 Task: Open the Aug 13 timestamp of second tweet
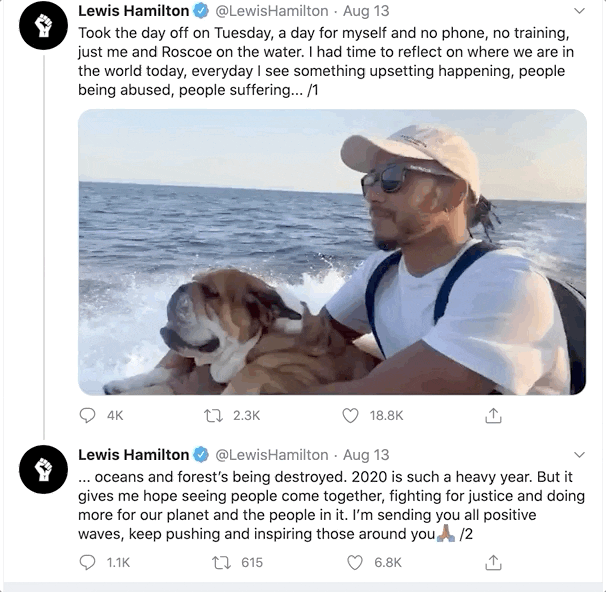366,455
